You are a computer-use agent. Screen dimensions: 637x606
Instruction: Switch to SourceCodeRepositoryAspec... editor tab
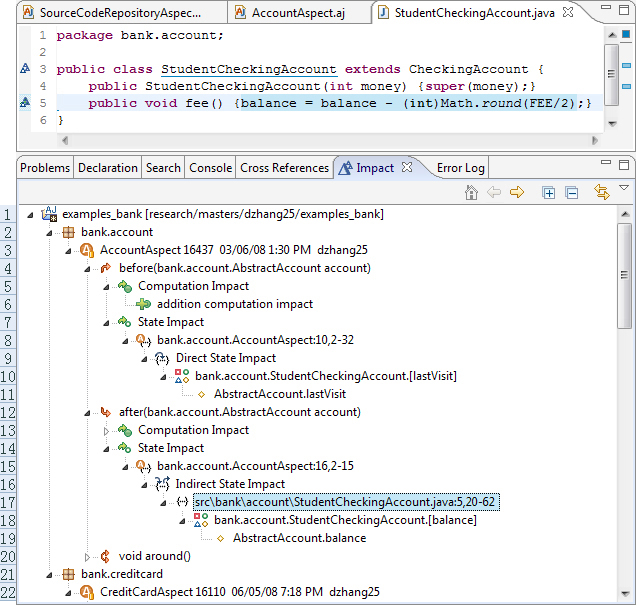pos(121,13)
